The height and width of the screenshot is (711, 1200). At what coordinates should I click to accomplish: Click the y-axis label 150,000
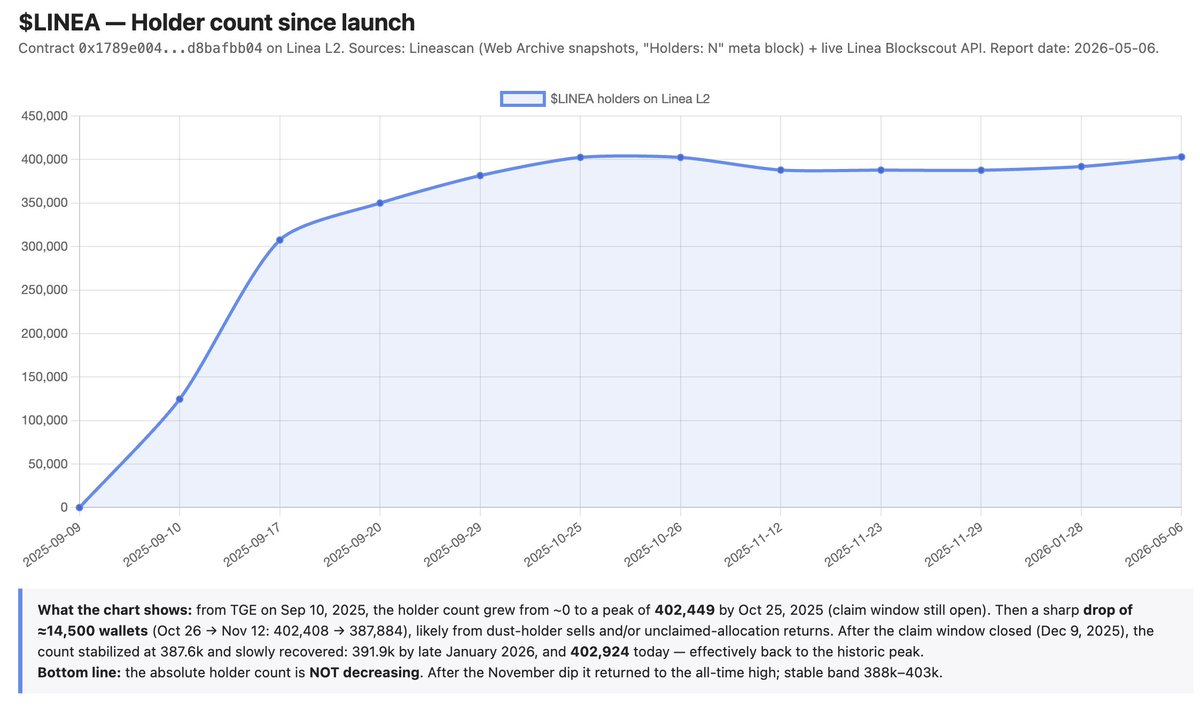(43, 377)
